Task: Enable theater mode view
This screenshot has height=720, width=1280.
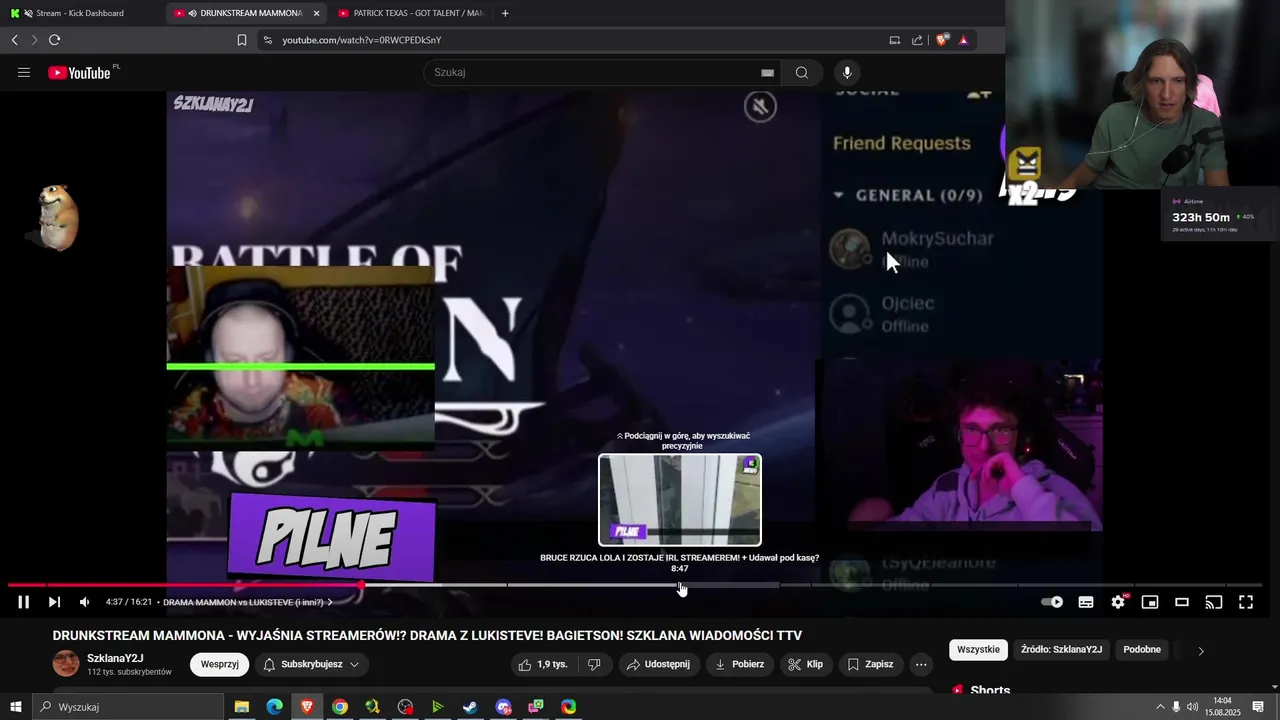Action: click(x=1182, y=602)
